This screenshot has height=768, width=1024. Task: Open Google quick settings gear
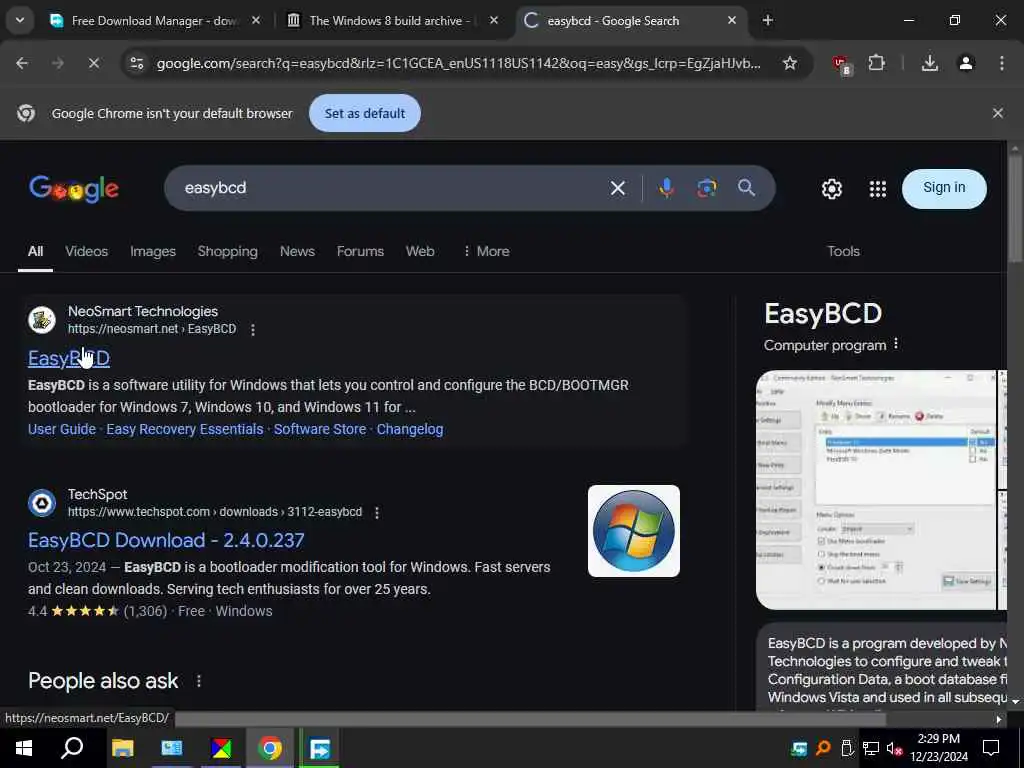pyautogui.click(x=831, y=189)
